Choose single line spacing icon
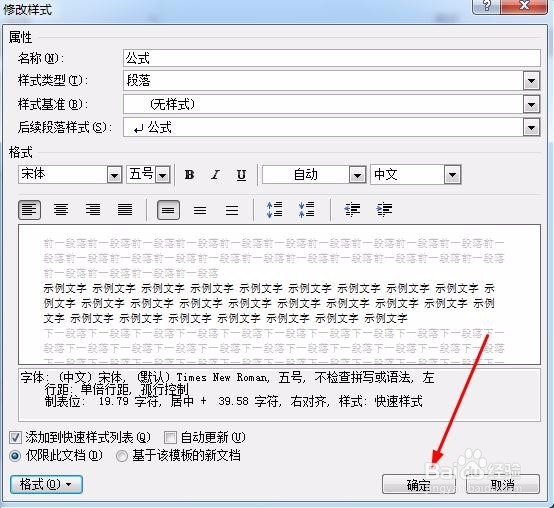This screenshot has width=554, height=508. point(168,210)
